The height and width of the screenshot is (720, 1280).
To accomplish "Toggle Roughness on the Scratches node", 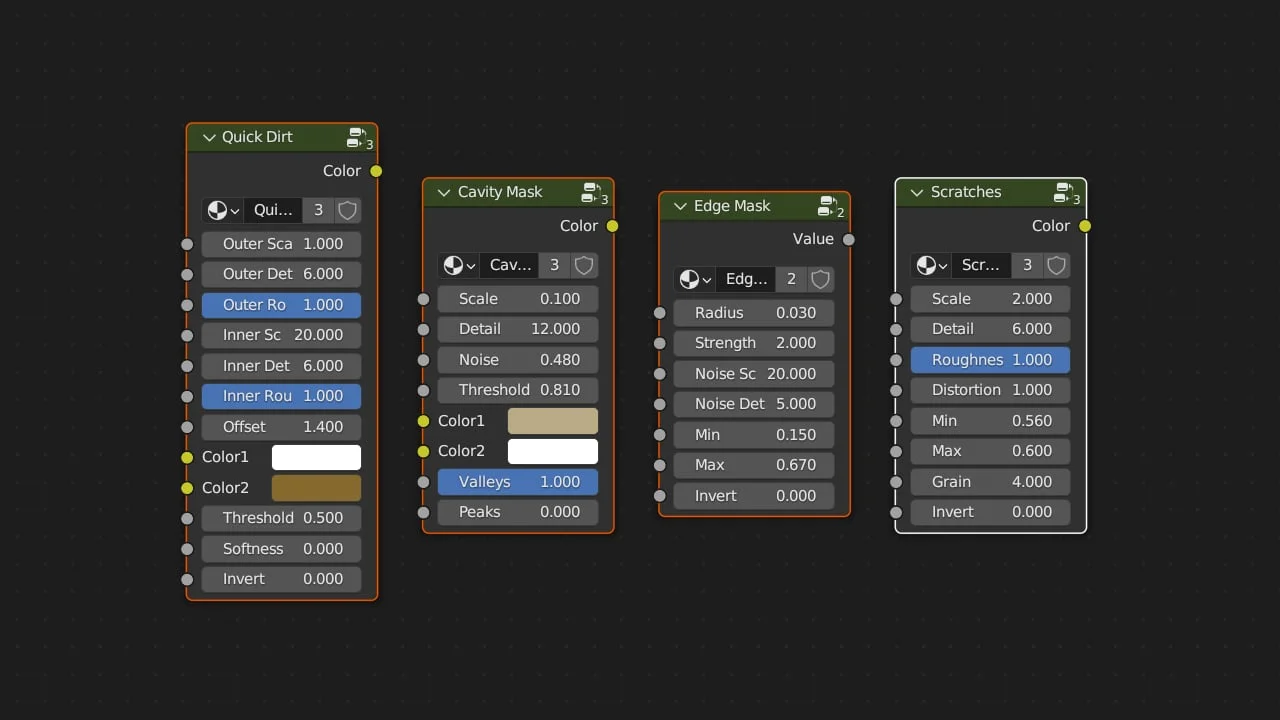I will pos(990,359).
